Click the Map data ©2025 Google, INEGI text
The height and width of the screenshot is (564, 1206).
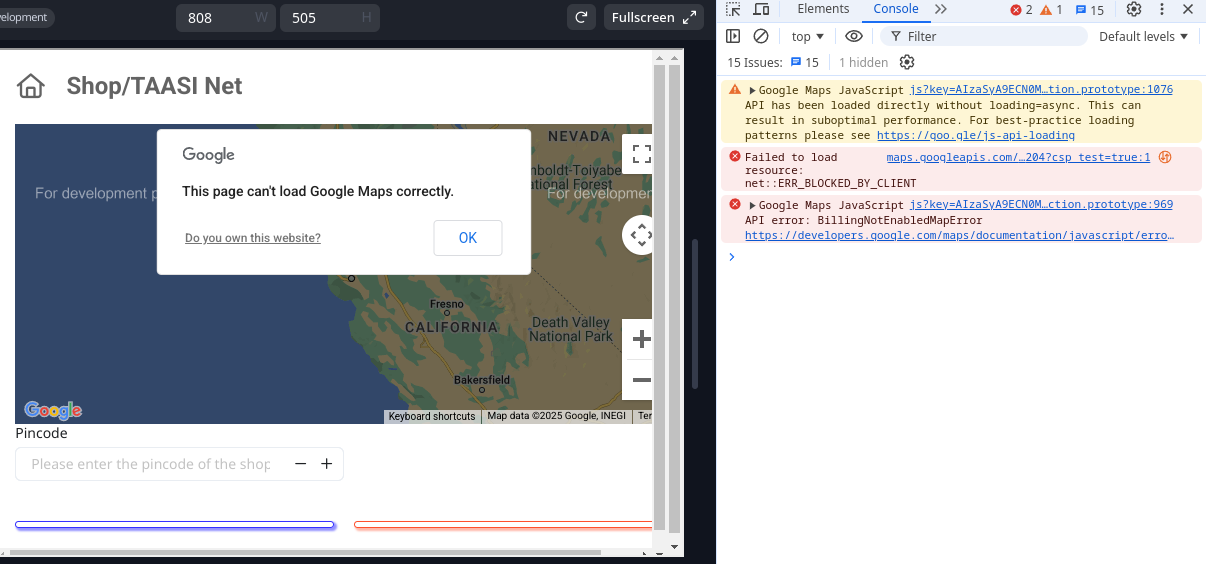pos(557,416)
